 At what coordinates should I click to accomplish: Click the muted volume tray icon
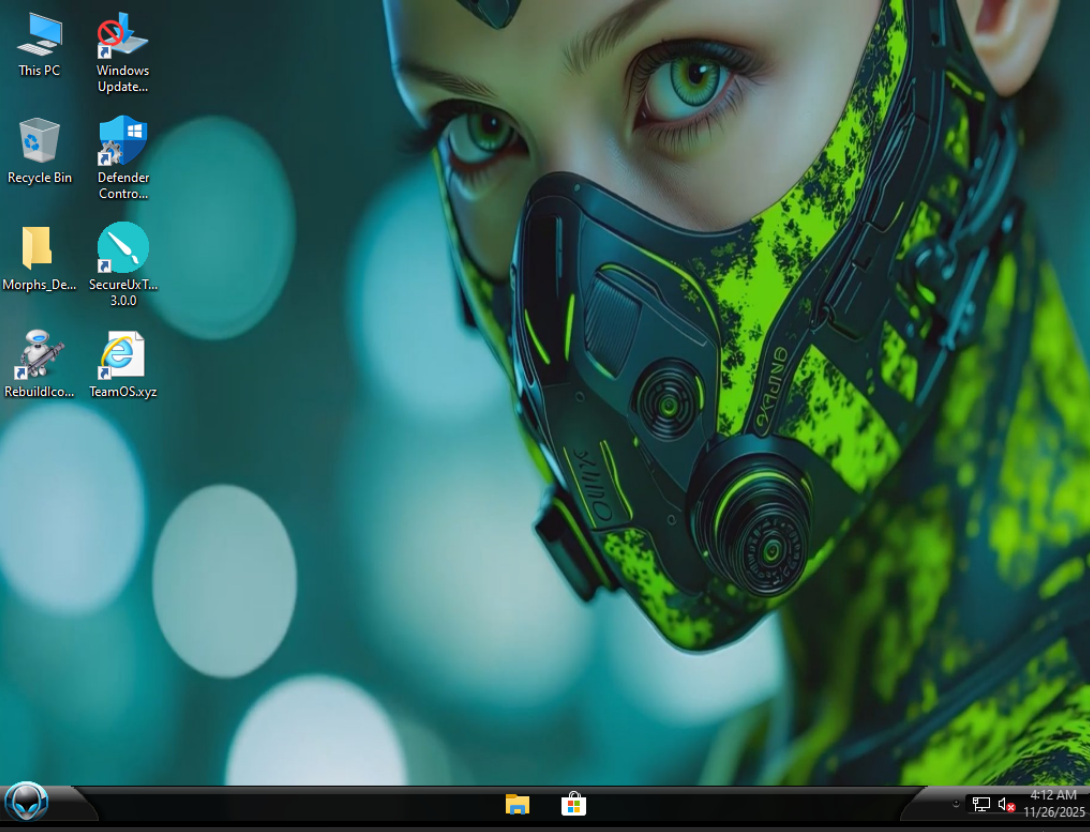pos(1006,804)
